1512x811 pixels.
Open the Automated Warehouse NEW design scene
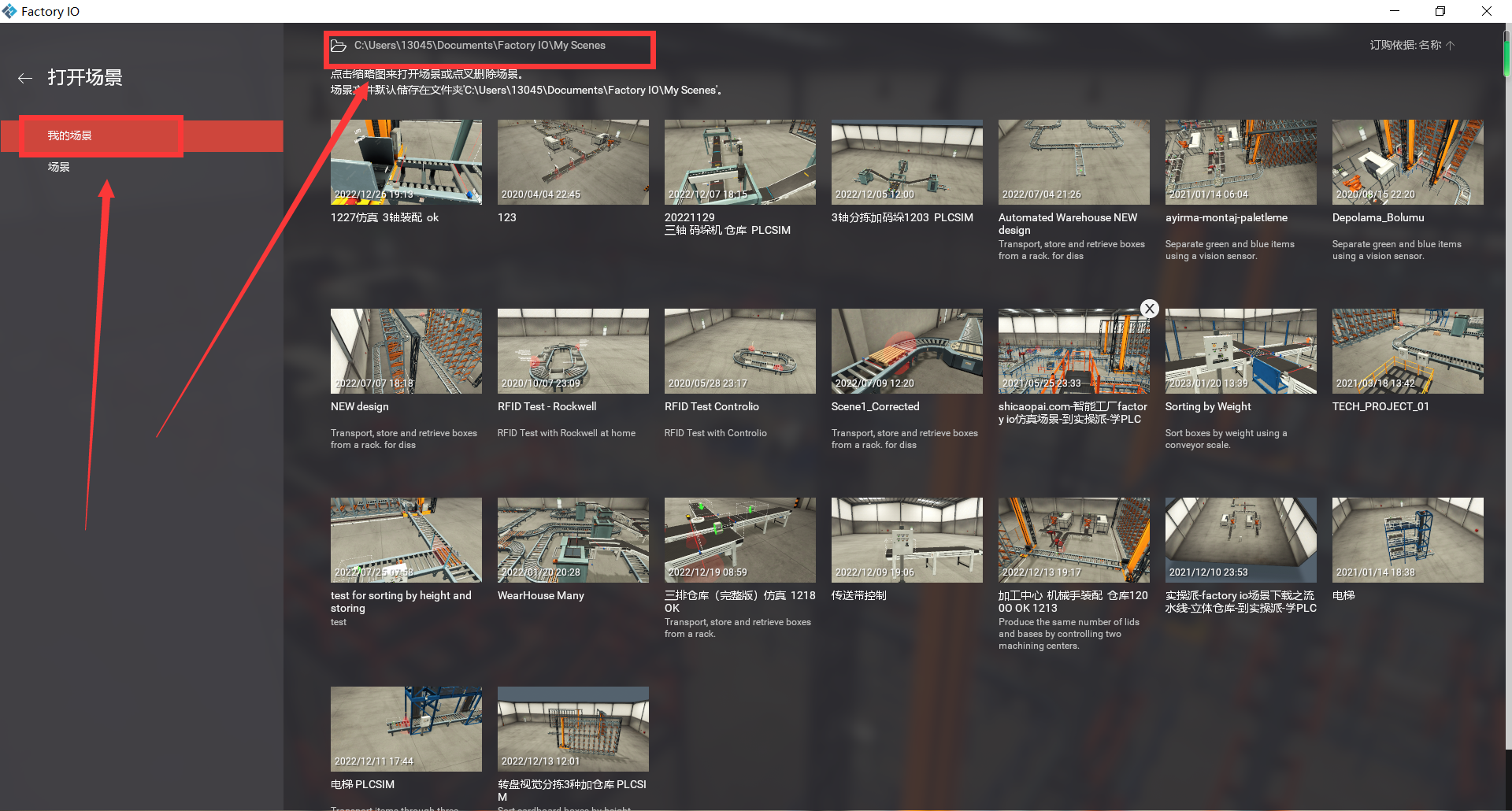coord(1073,162)
